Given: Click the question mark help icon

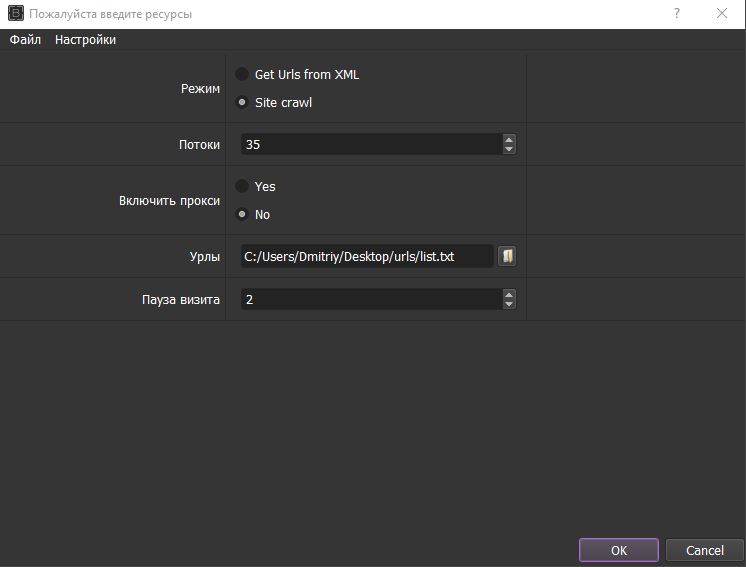Looking at the screenshot, I should click(677, 13).
